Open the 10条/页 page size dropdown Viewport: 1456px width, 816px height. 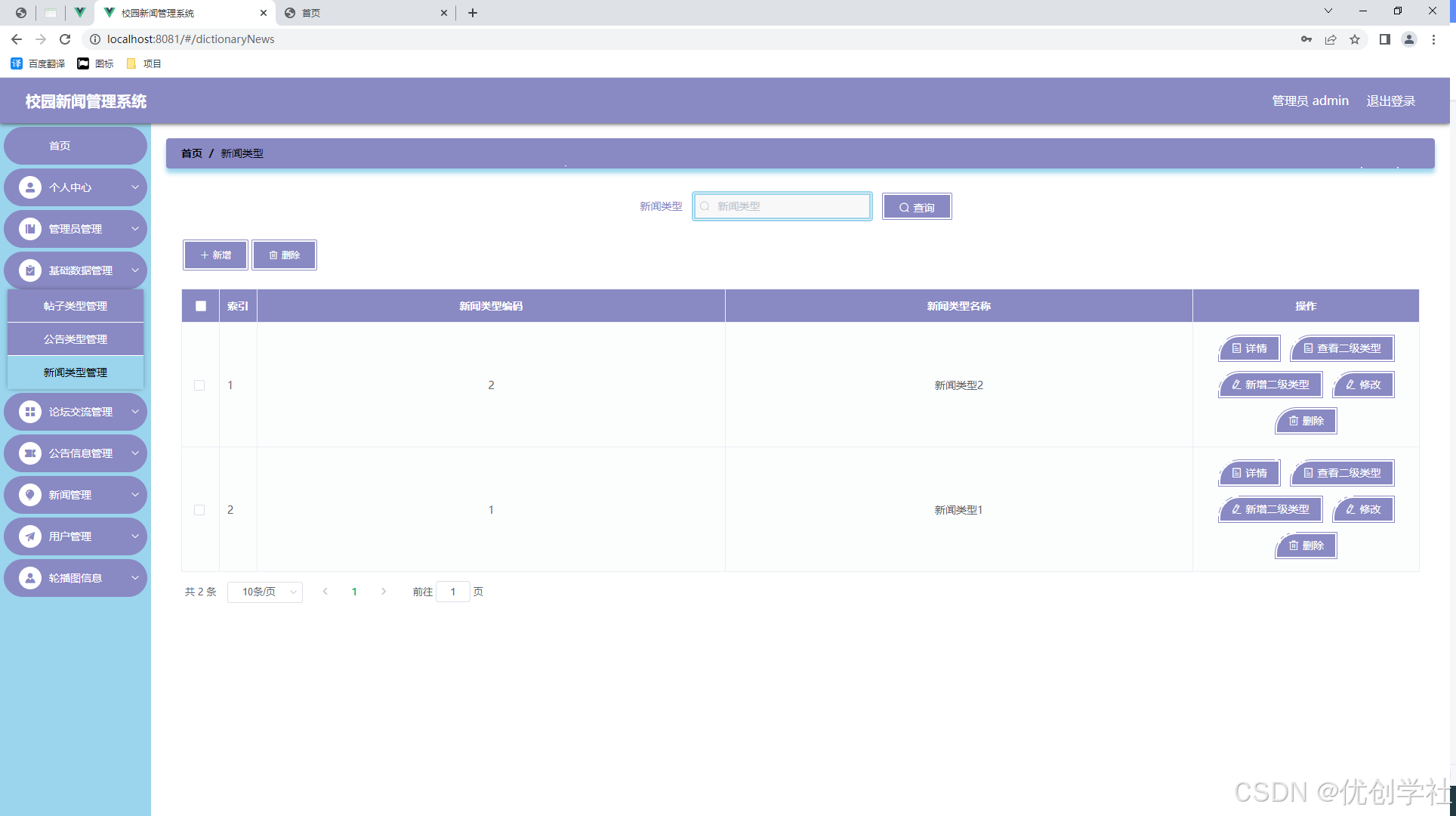265,592
